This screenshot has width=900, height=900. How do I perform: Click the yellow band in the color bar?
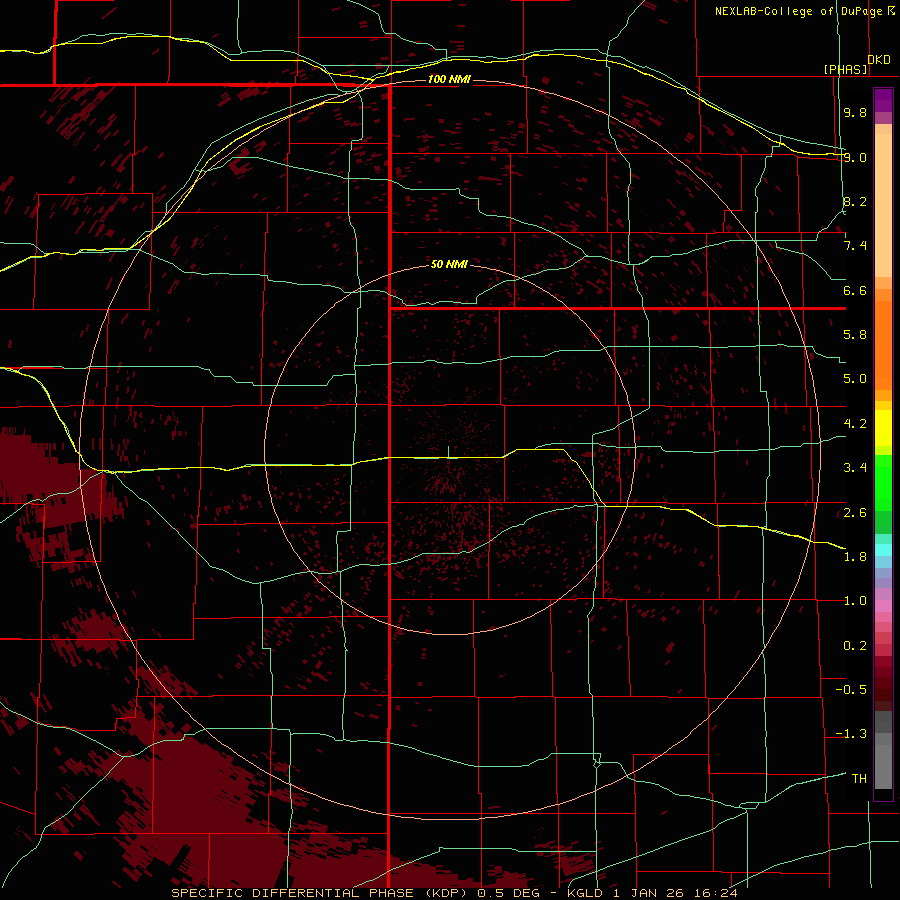[883, 428]
